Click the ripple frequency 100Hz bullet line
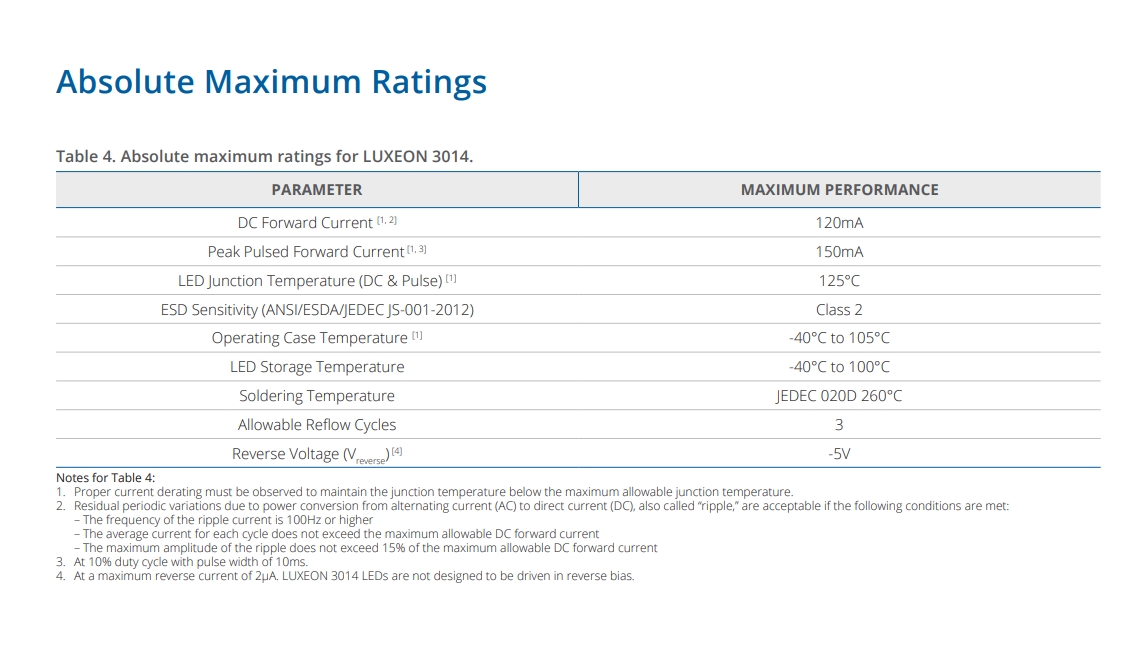The width and height of the screenshot is (1129, 649). pos(224,519)
